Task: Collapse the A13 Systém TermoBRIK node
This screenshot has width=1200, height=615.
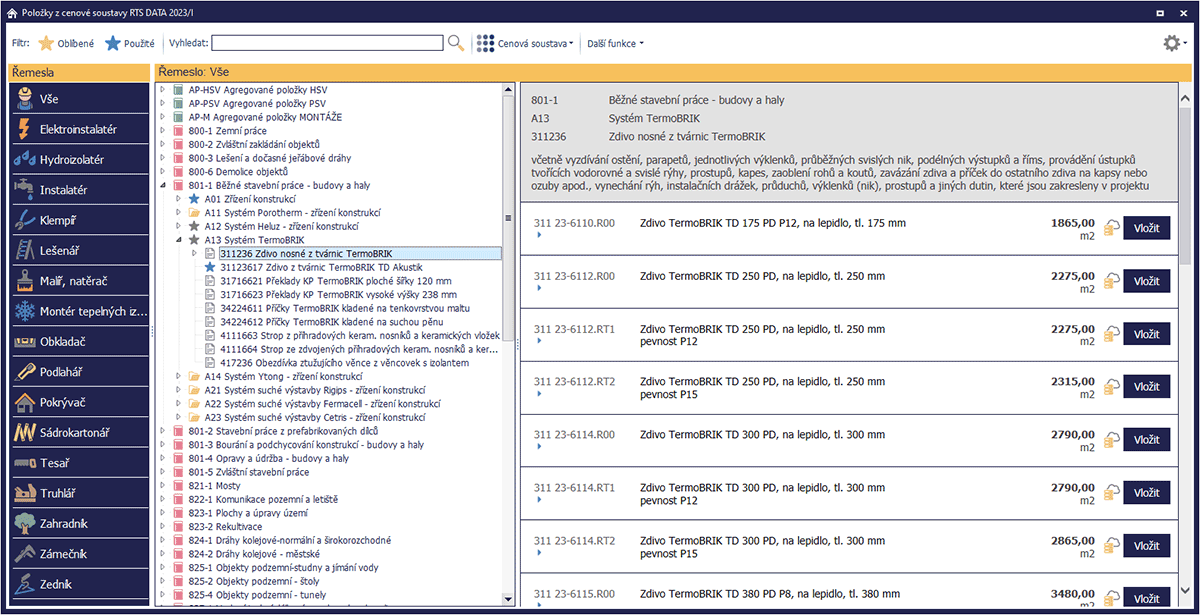Action: (179, 240)
